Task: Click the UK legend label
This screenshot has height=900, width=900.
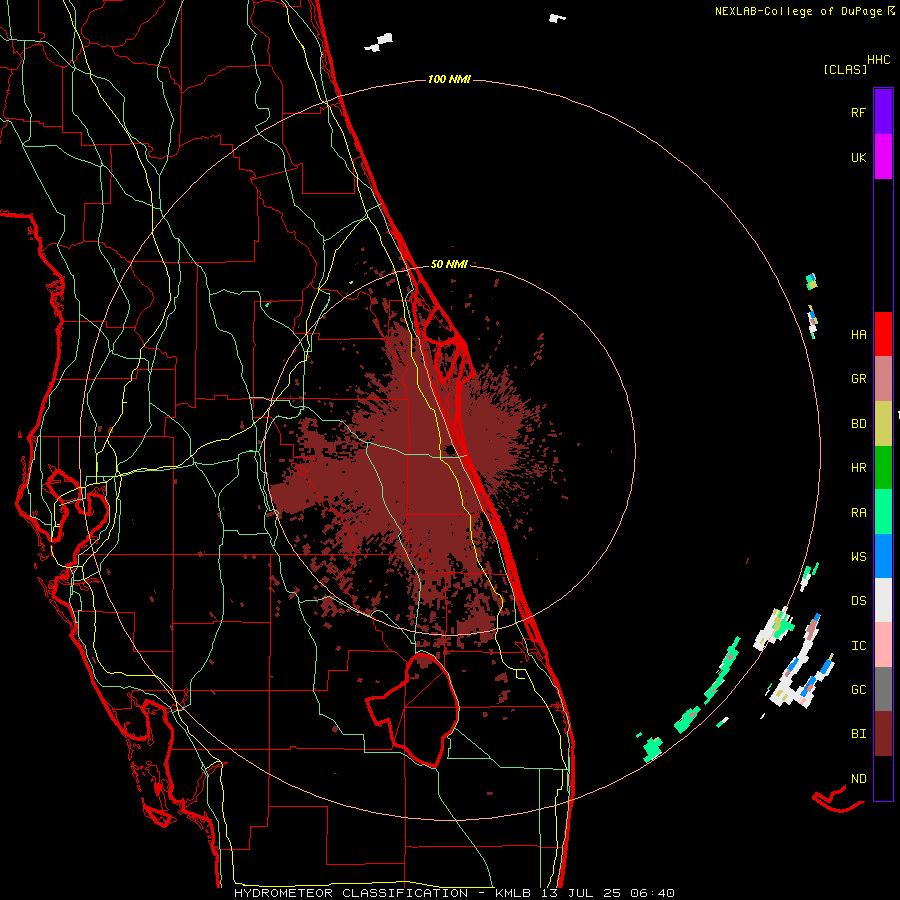Action: click(x=858, y=157)
